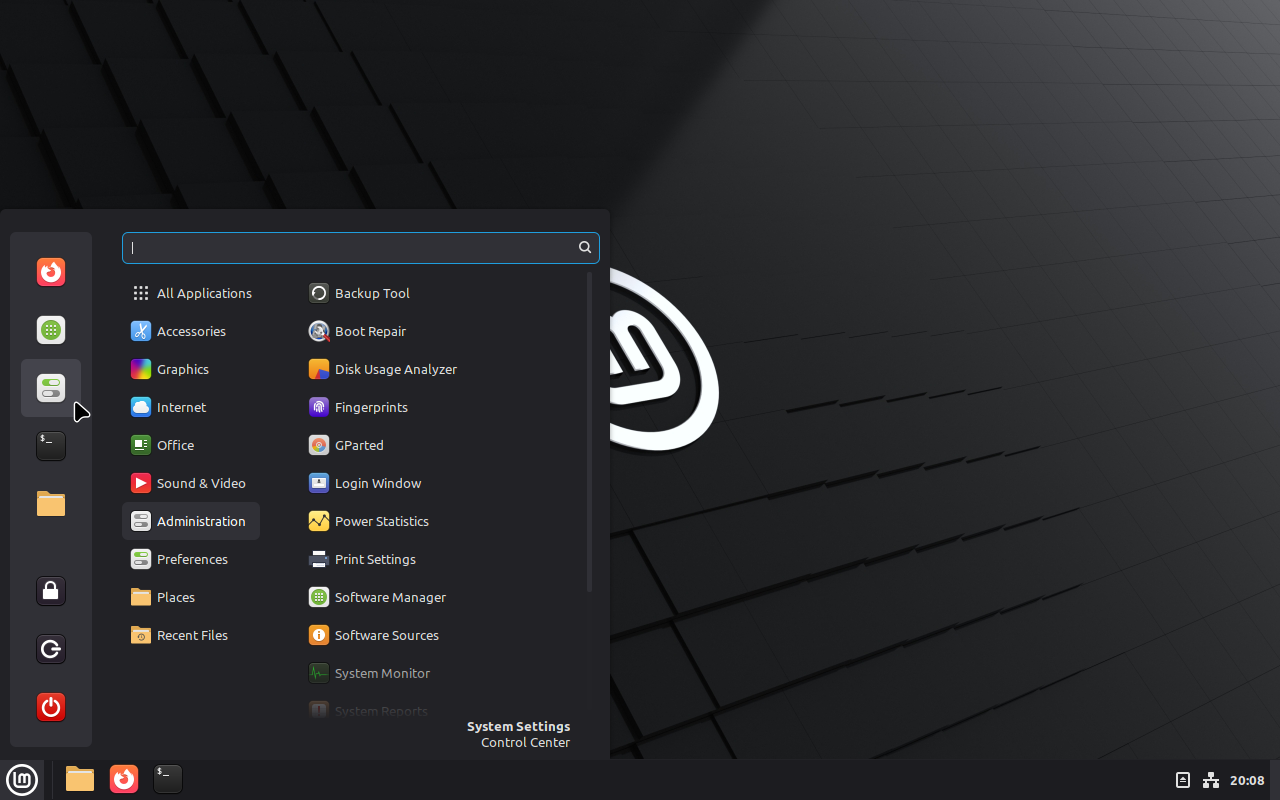Open System Monitor from the application list

click(381, 673)
